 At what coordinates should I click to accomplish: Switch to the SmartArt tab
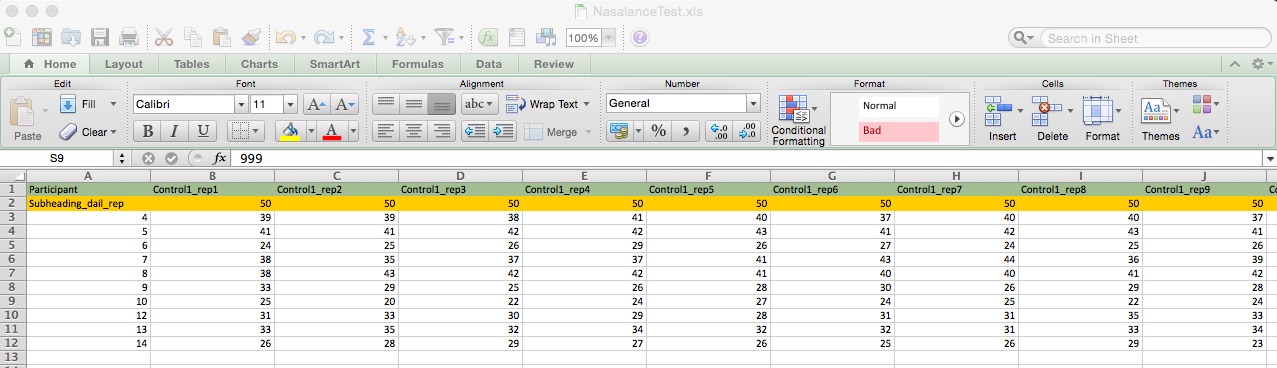(335, 64)
